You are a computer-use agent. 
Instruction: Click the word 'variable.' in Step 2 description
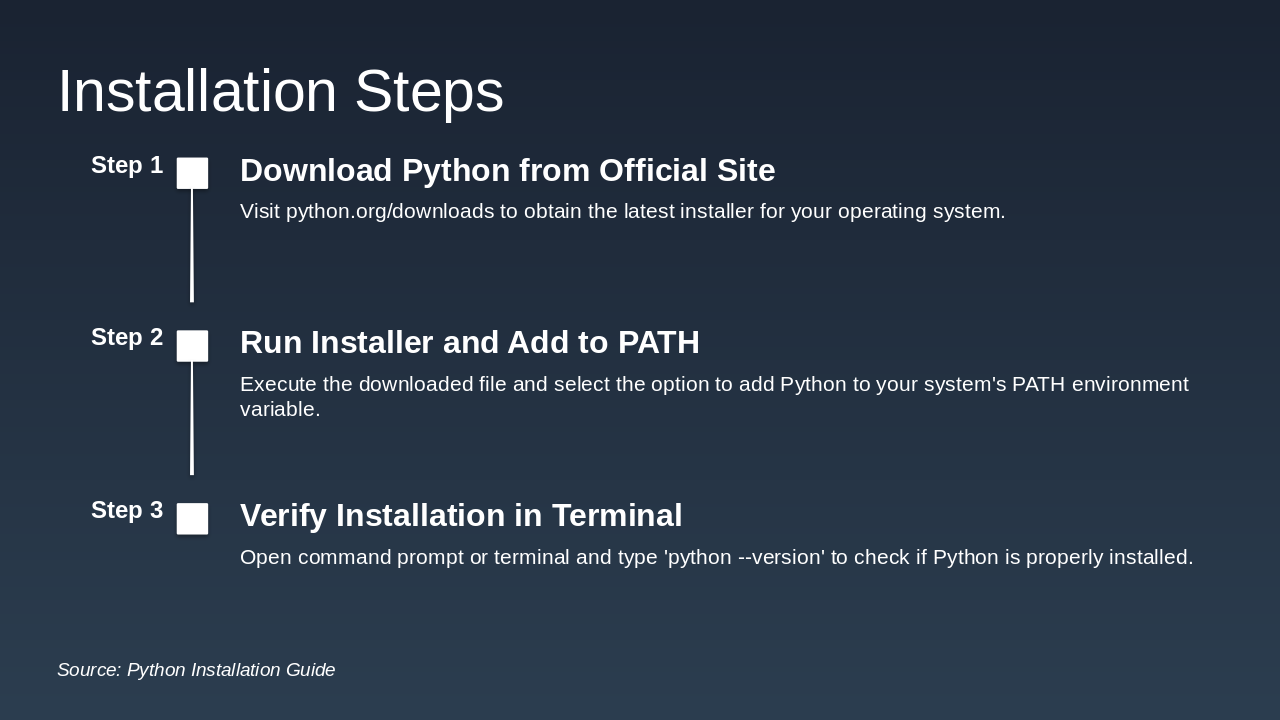[x=280, y=409]
